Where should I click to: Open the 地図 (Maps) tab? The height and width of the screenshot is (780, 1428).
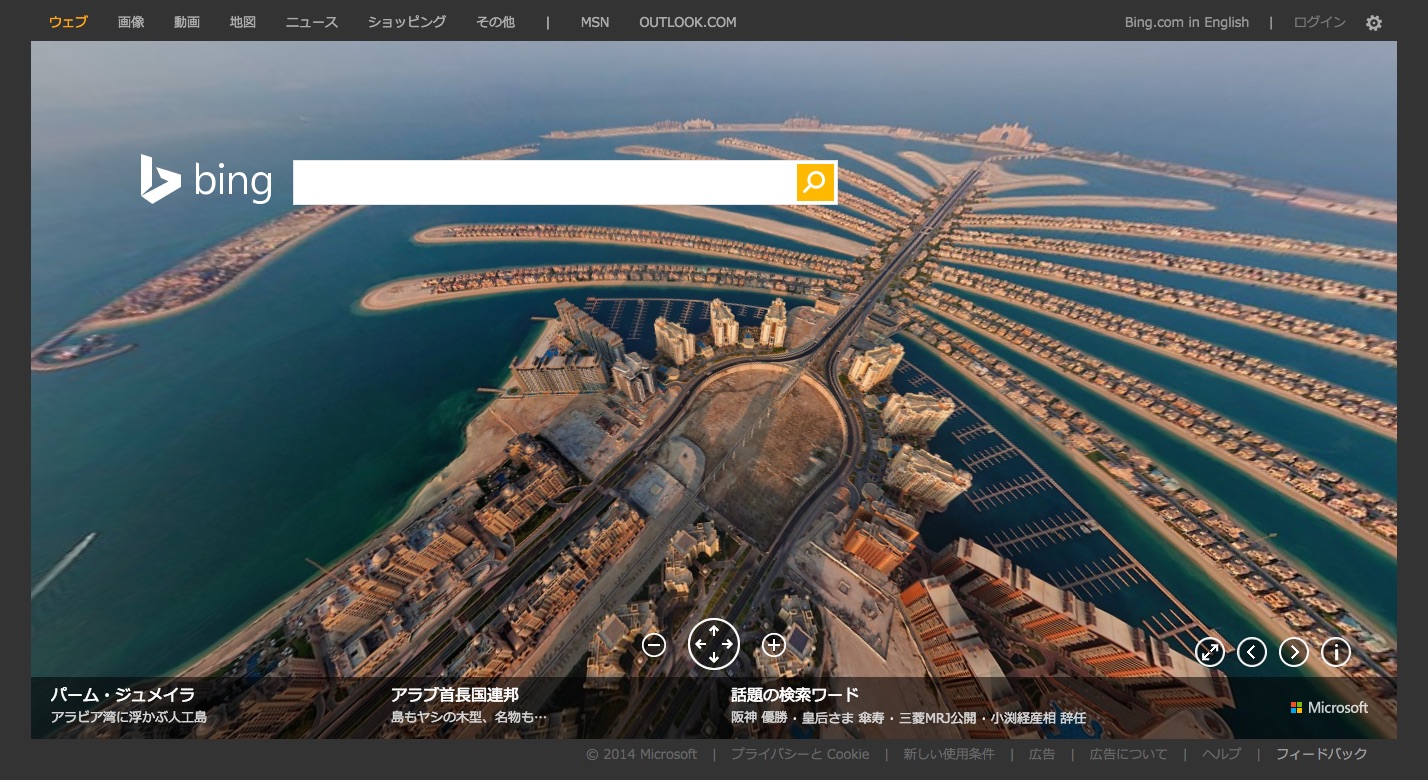tap(243, 22)
